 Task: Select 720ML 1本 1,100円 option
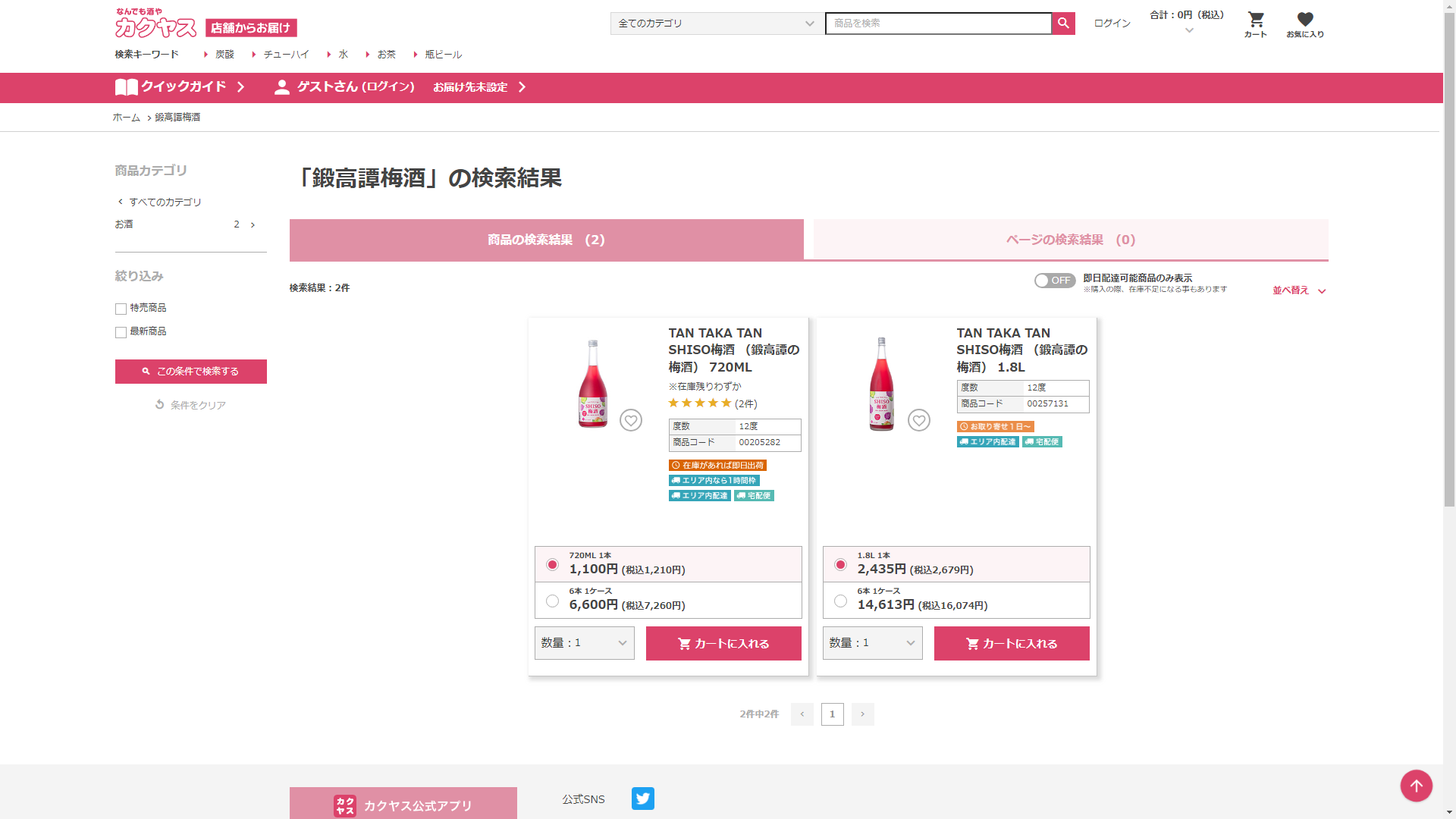pos(668,564)
